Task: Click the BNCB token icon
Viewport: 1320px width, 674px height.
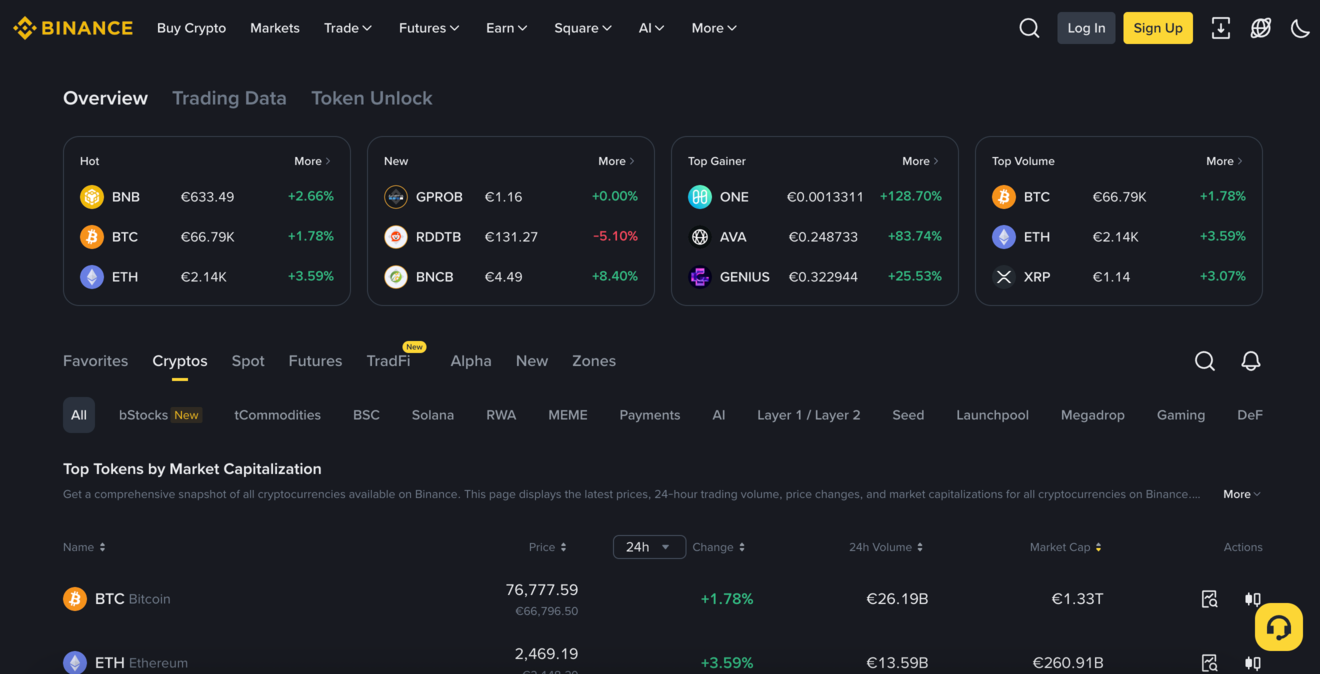Action: [396, 277]
